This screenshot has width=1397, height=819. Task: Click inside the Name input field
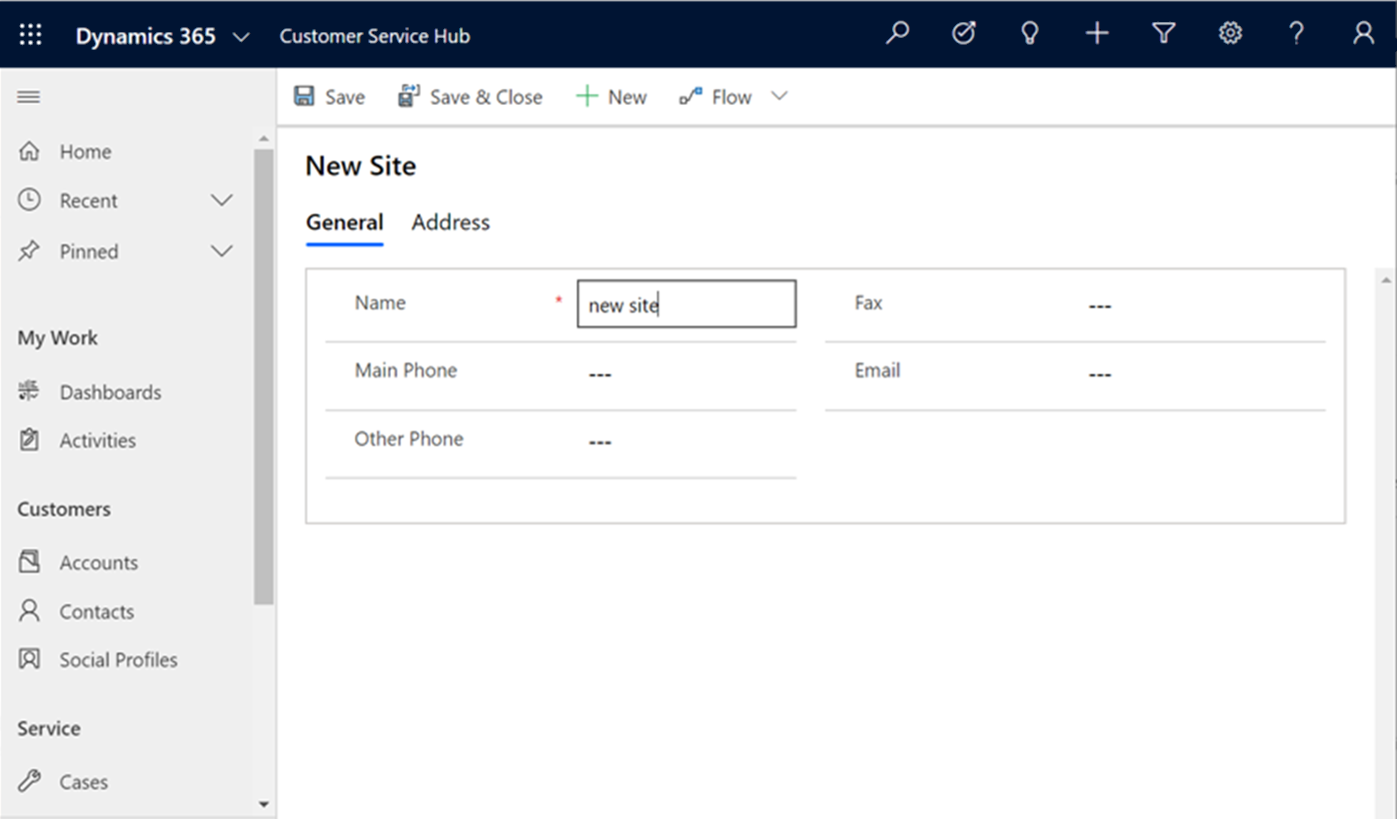point(685,303)
